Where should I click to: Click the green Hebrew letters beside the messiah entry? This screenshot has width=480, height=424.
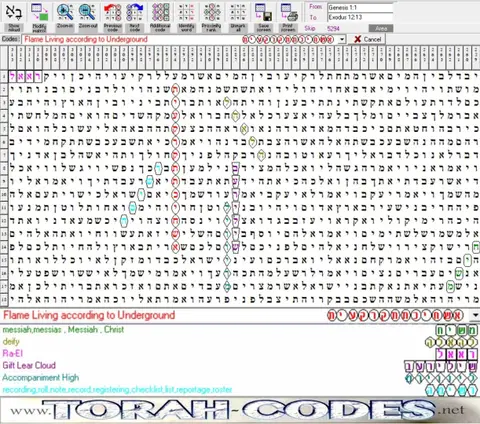click(456, 330)
